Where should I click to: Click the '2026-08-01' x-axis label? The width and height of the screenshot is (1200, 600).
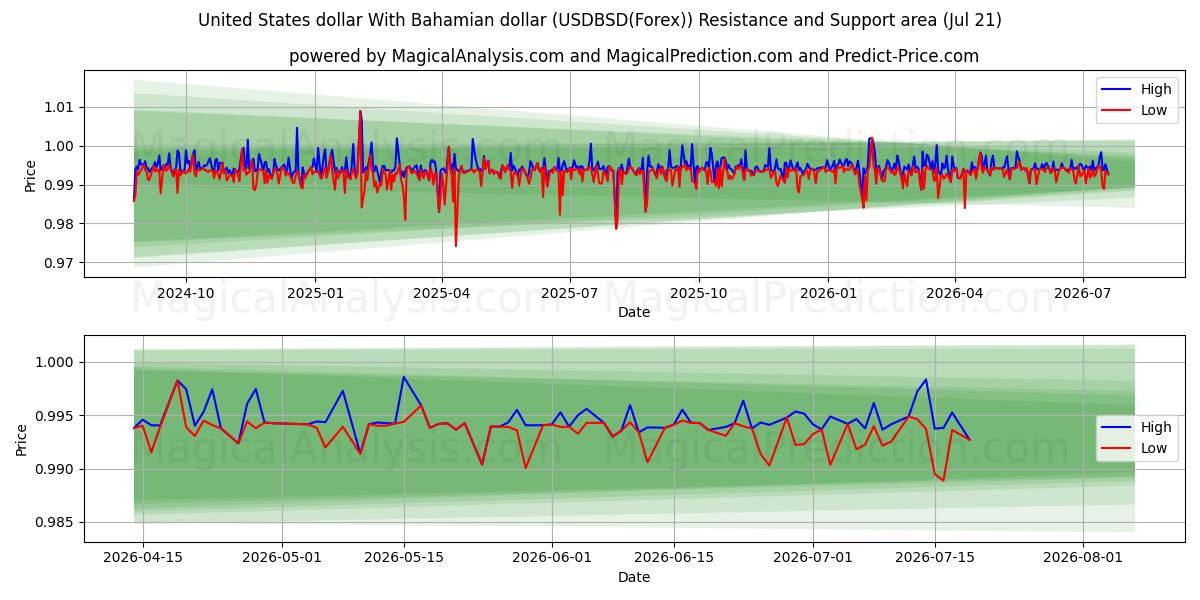[x=1084, y=559]
